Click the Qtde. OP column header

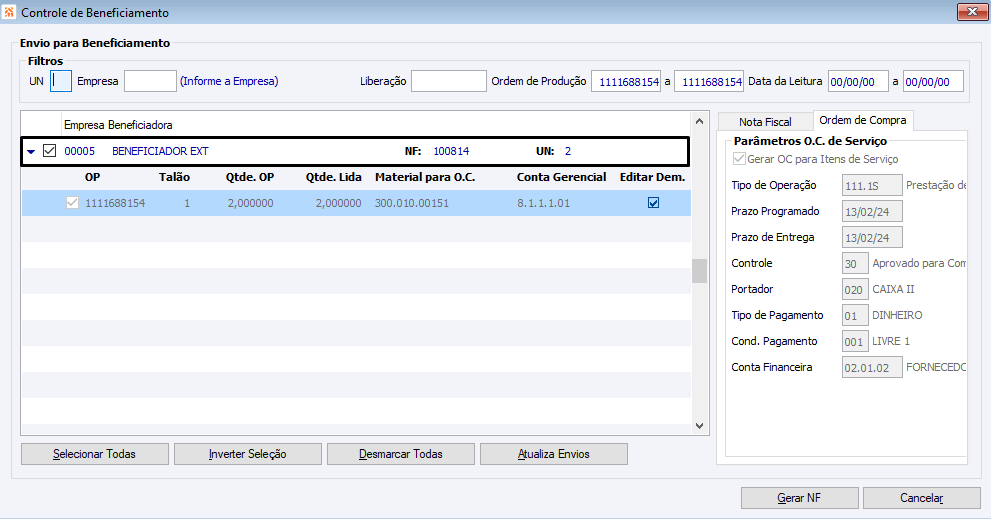pos(250,177)
